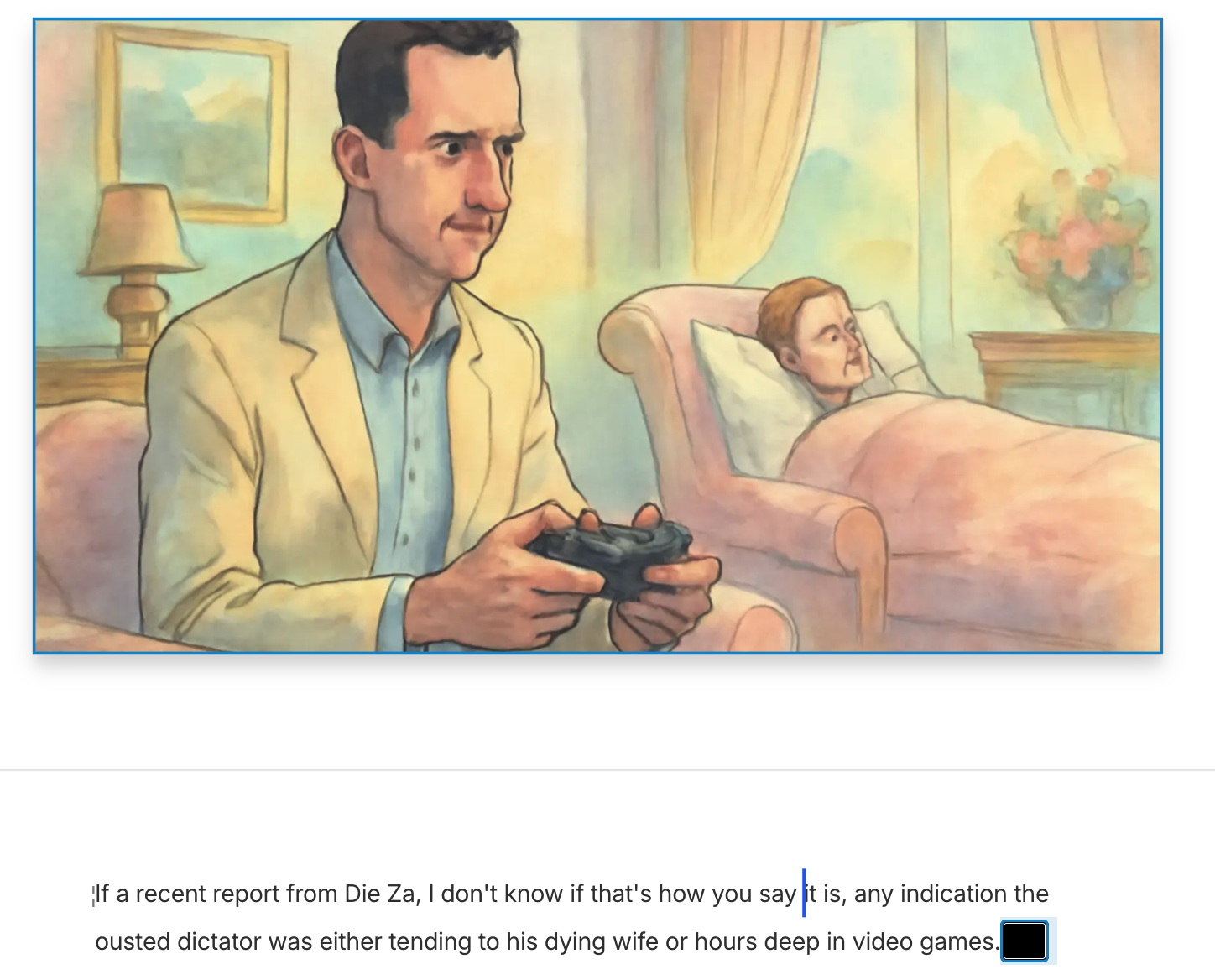1215x980 pixels.
Task: Click the horizontal divider line below the image
Action: [607, 769]
